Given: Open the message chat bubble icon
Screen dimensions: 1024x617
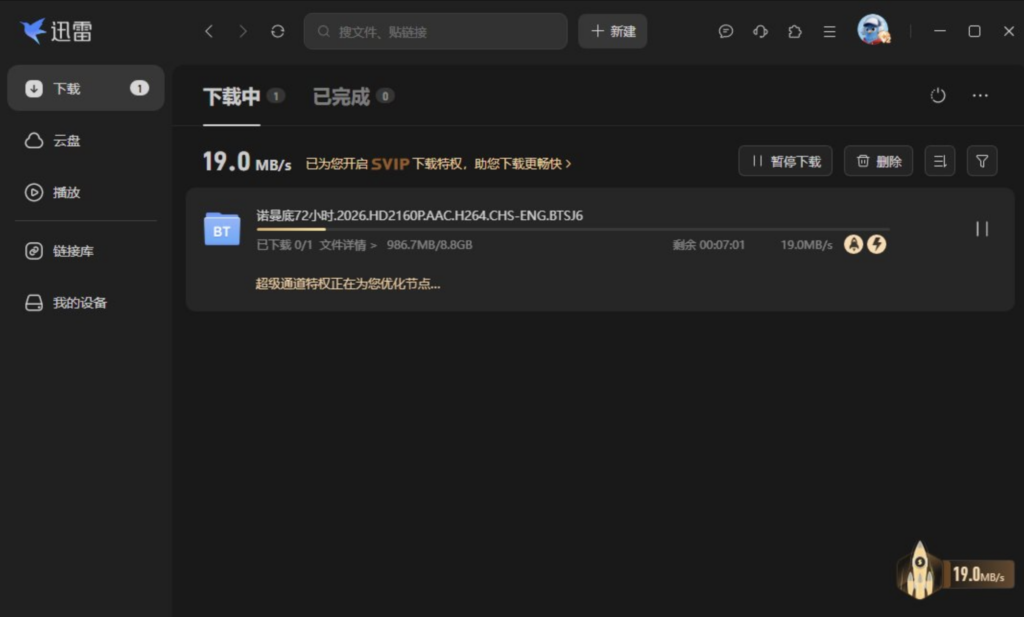Looking at the screenshot, I should pyautogui.click(x=726, y=31).
